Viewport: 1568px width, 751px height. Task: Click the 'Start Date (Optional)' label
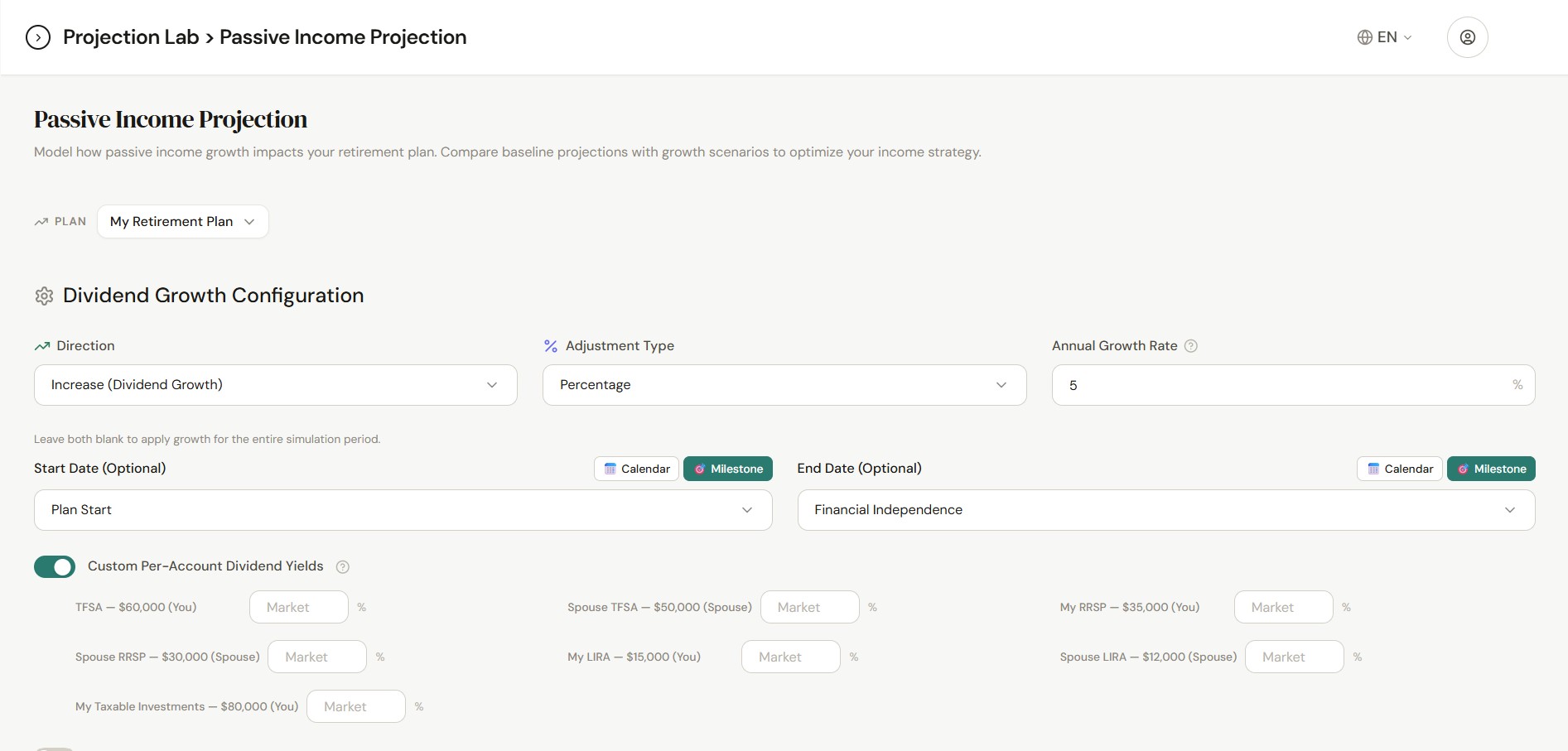tap(100, 469)
